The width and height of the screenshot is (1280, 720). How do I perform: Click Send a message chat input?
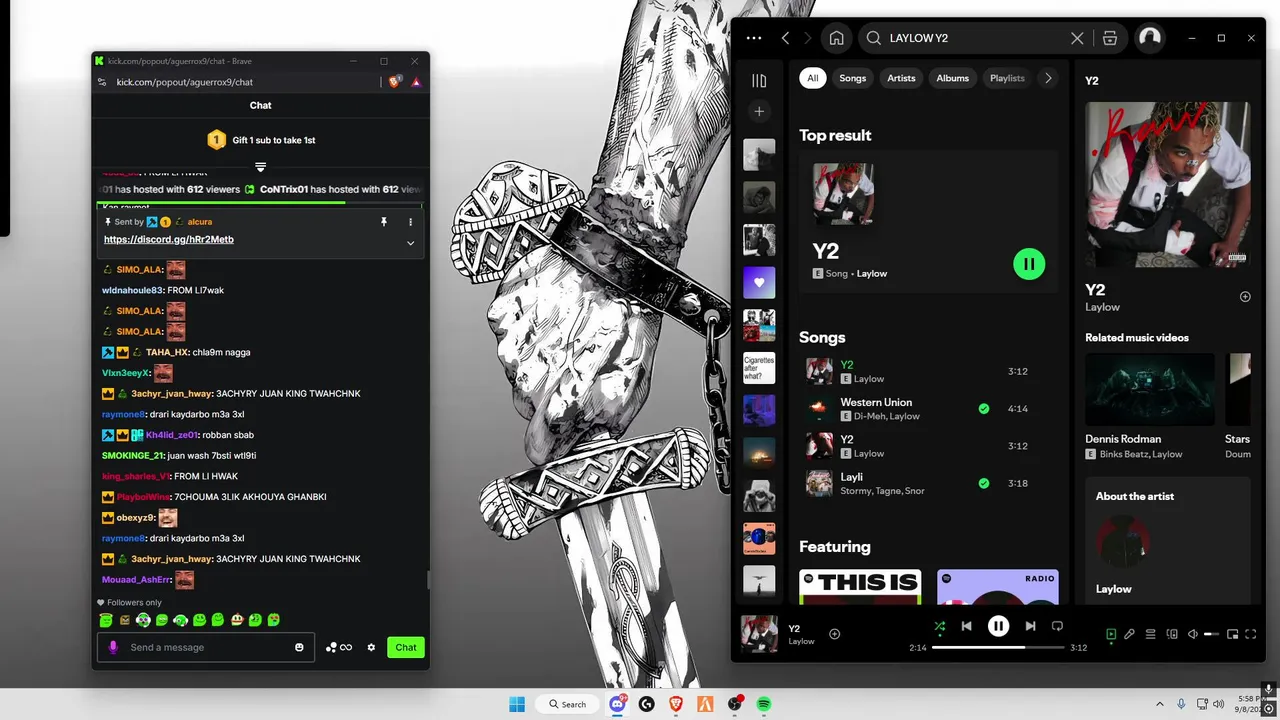tap(206, 647)
